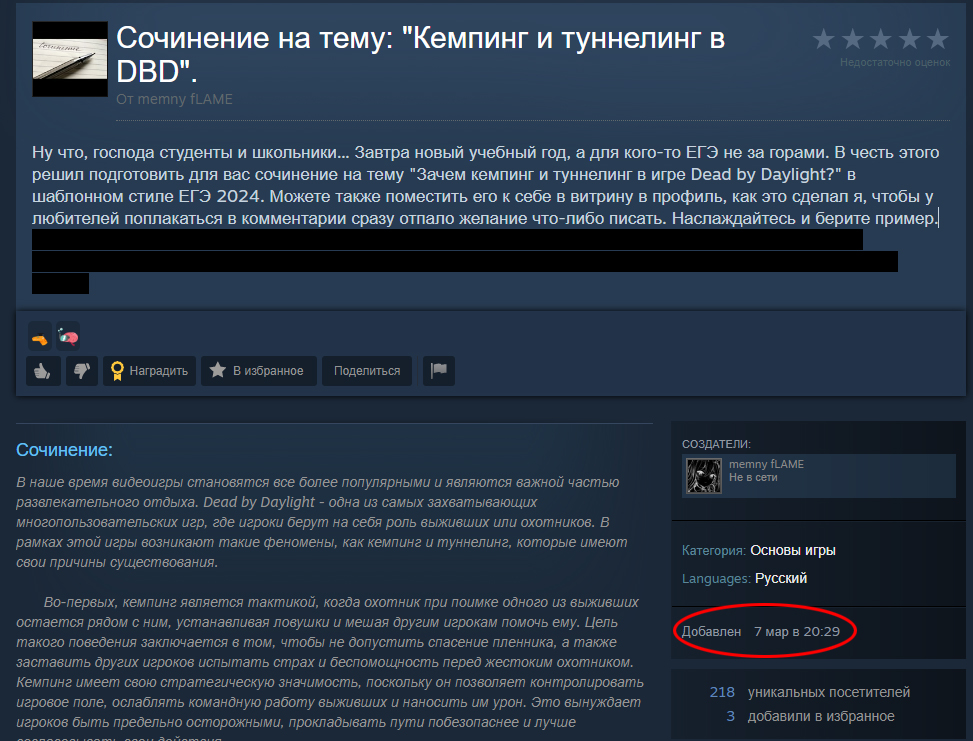Click the Категория: label
Screen dimensions: 973x741
(714, 550)
